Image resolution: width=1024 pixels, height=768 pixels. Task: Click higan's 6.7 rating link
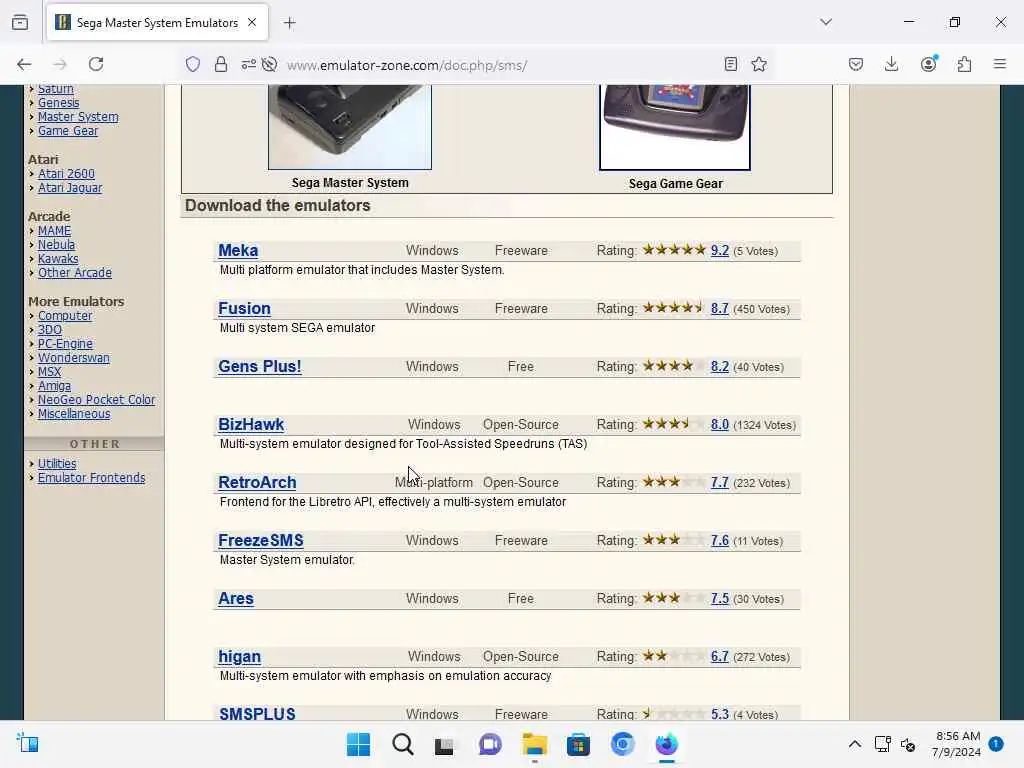pyautogui.click(x=720, y=656)
